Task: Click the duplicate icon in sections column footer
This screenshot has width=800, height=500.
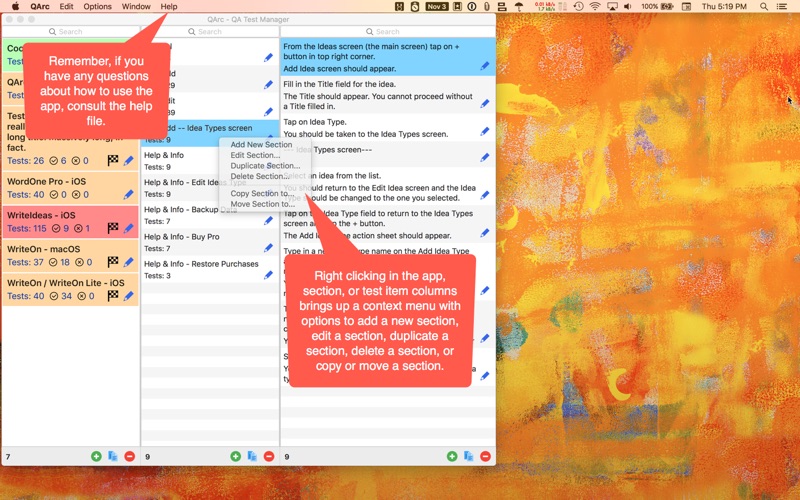Action: point(252,456)
